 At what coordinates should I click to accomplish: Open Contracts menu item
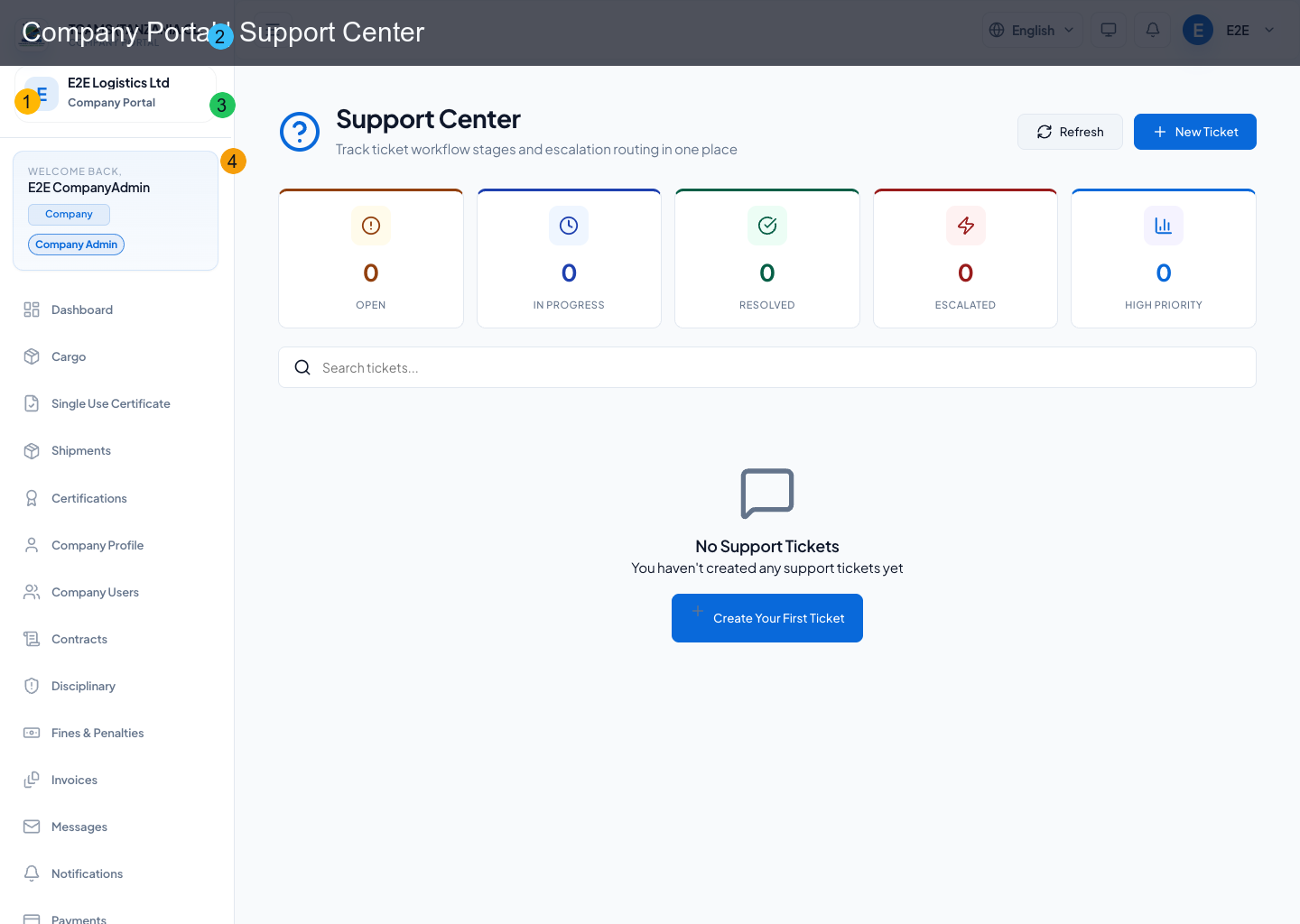pyautogui.click(x=117, y=639)
